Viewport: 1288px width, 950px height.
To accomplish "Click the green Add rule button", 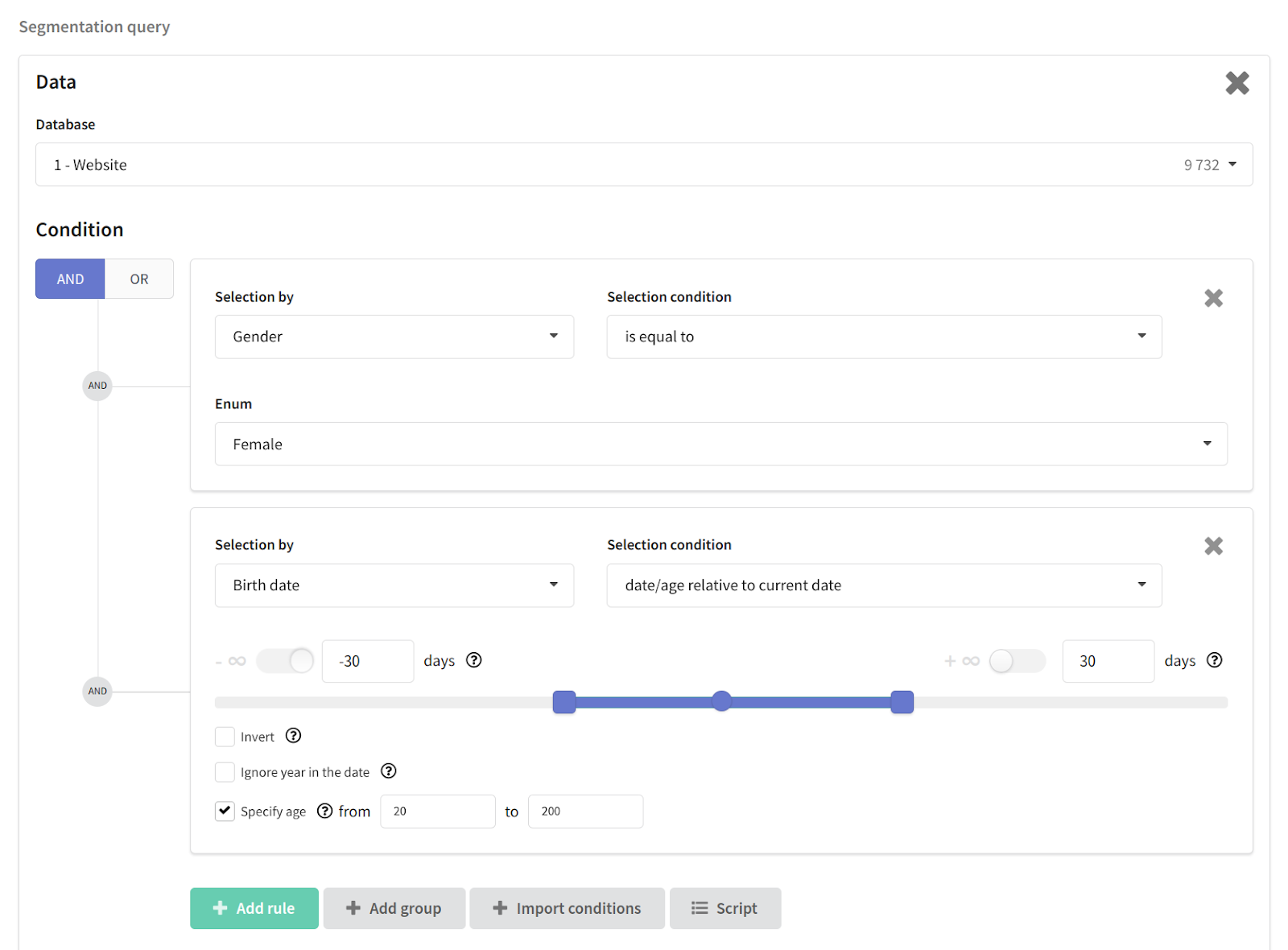I will click(254, 908).
